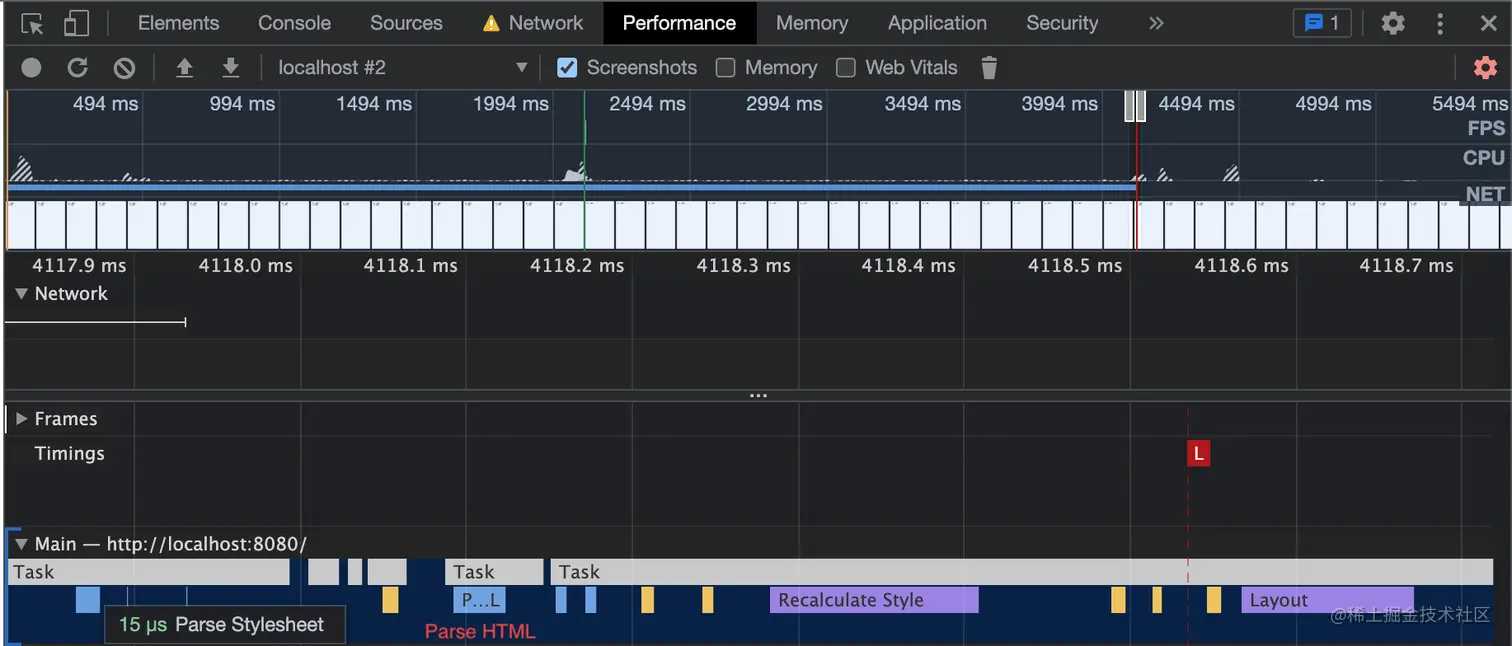Click the 4994 ms overview time label
This screenshot has width=1512, height=646.
click(1333, 104)
